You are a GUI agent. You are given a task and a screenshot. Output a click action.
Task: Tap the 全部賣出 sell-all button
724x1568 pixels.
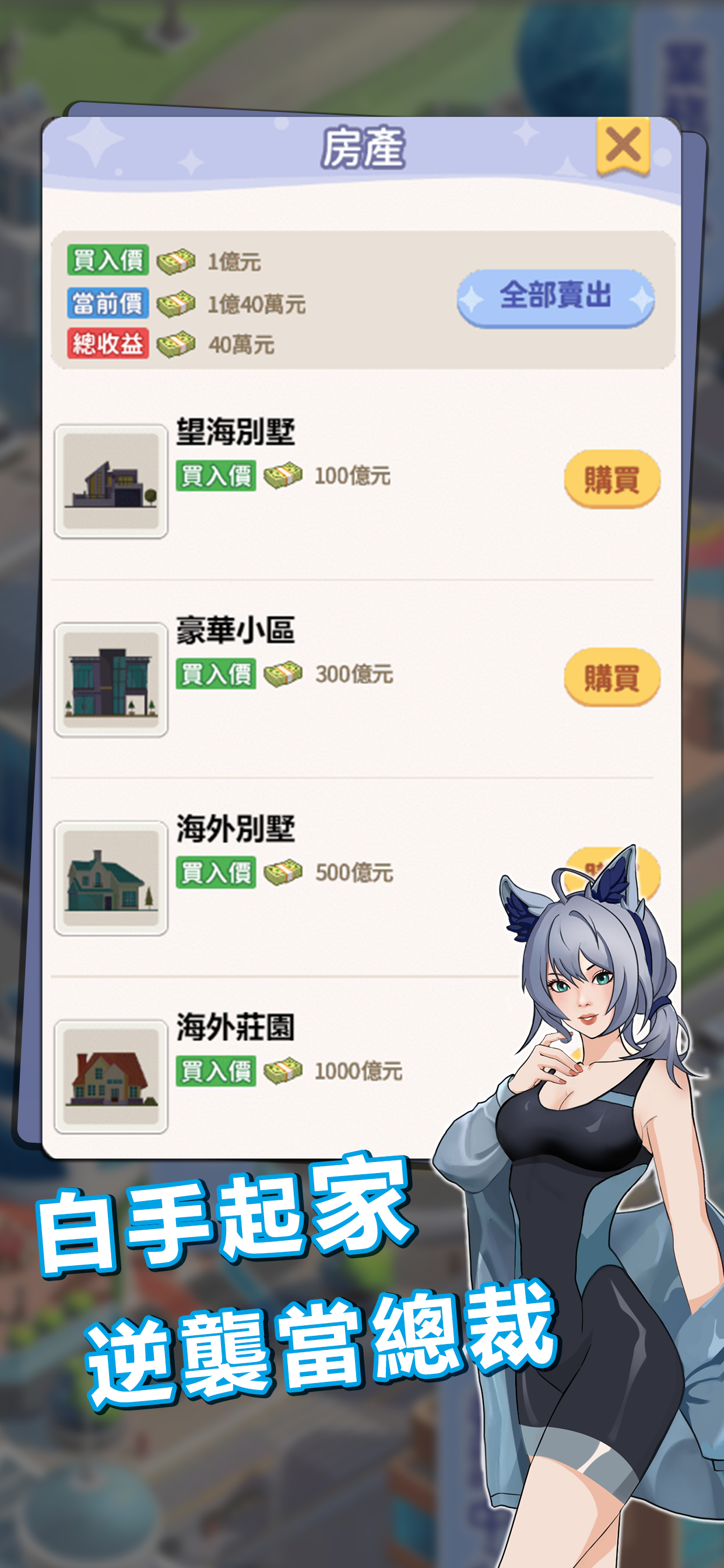(x=556, y=298)
